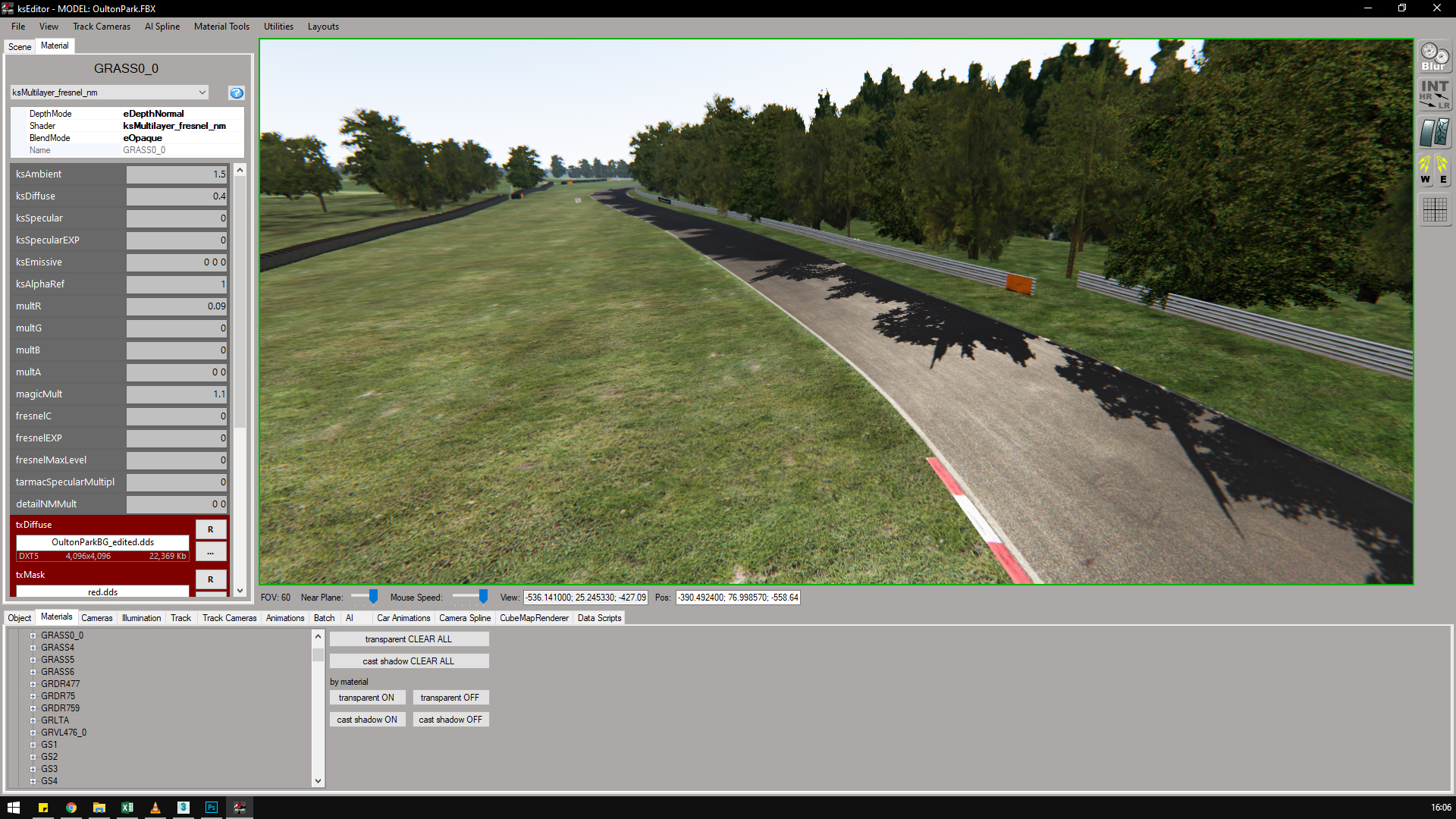Screen dimensions: 1456x819
Task: Open the Track Cameras menu
Action: (x=102, y=27)
